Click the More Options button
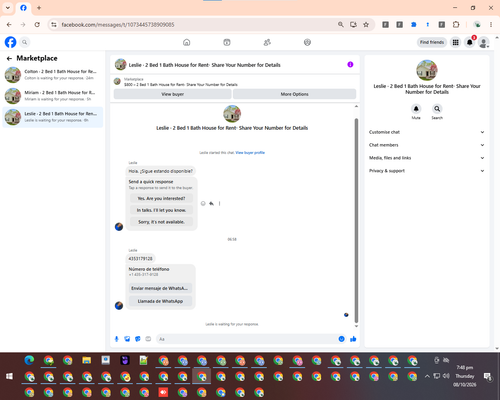The width and height of the screenshot is (500, 400). (294, 94)
